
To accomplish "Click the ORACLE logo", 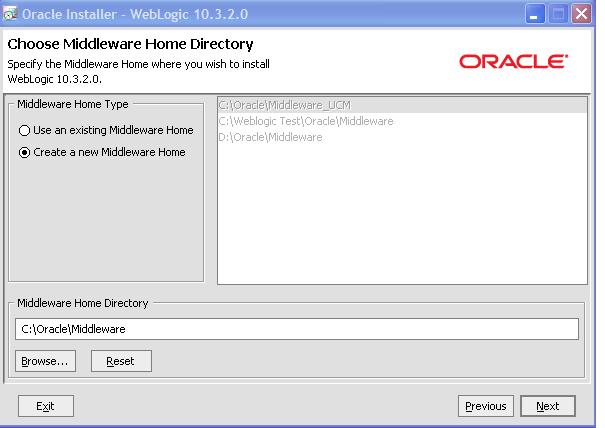I will [513, 61].
